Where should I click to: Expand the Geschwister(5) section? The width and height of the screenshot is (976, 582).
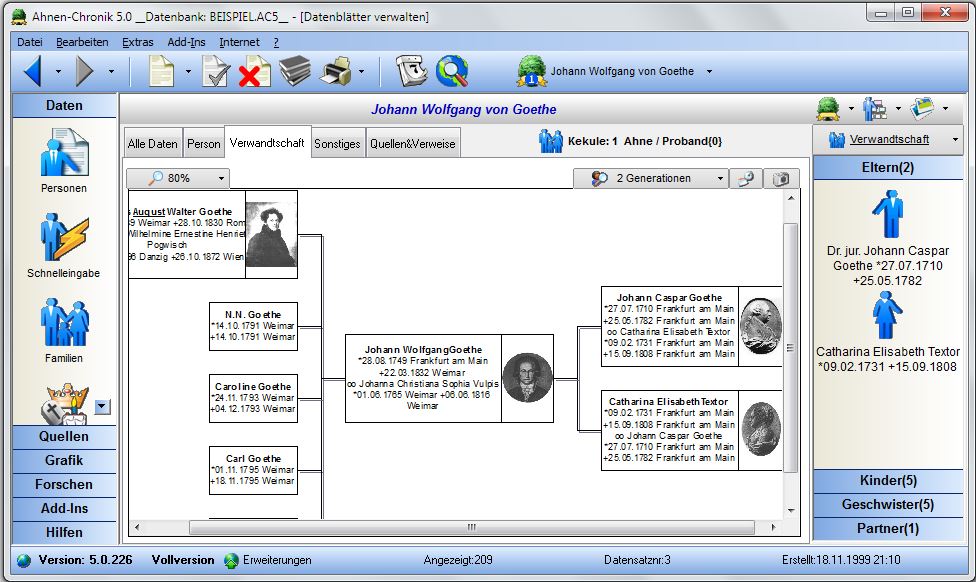(x=888, y=504)
